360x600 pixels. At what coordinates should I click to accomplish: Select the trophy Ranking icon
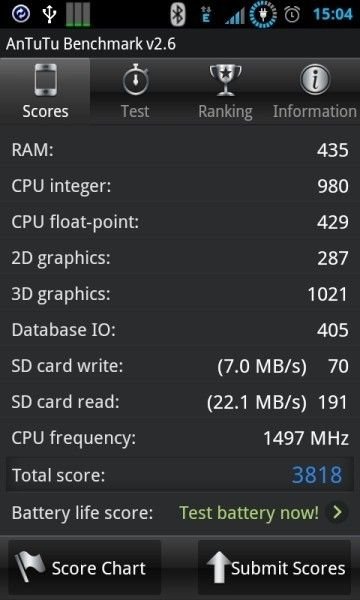click(225, 80)
